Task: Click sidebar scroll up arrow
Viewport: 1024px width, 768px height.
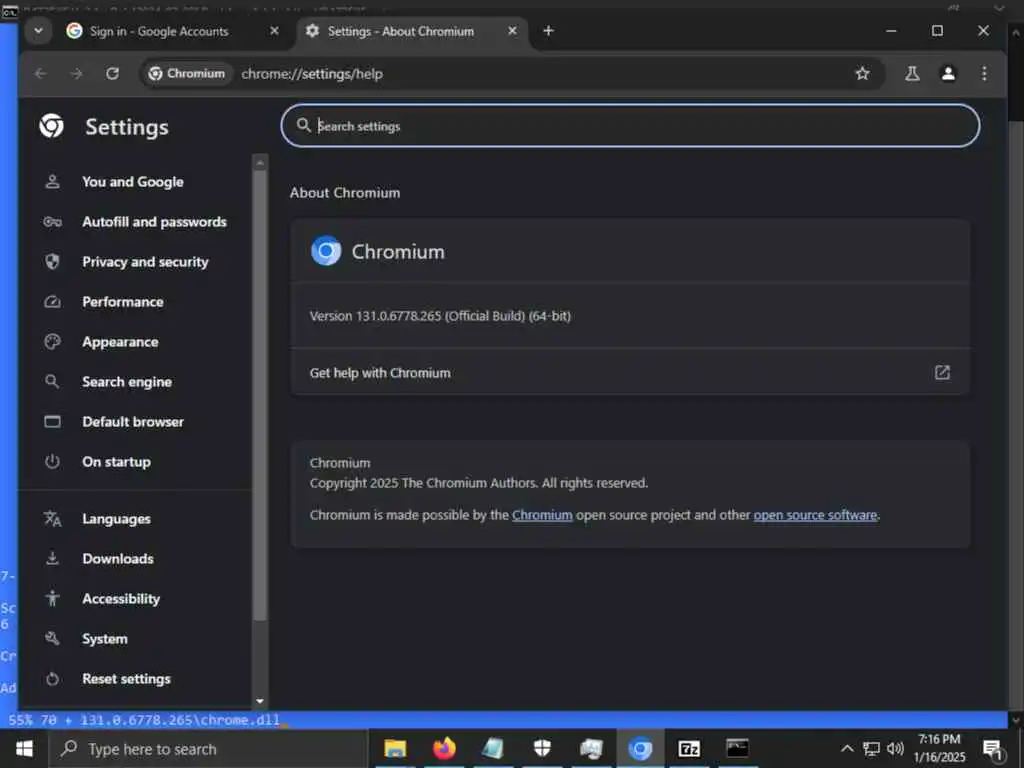Action: click(x=260, y=162)
